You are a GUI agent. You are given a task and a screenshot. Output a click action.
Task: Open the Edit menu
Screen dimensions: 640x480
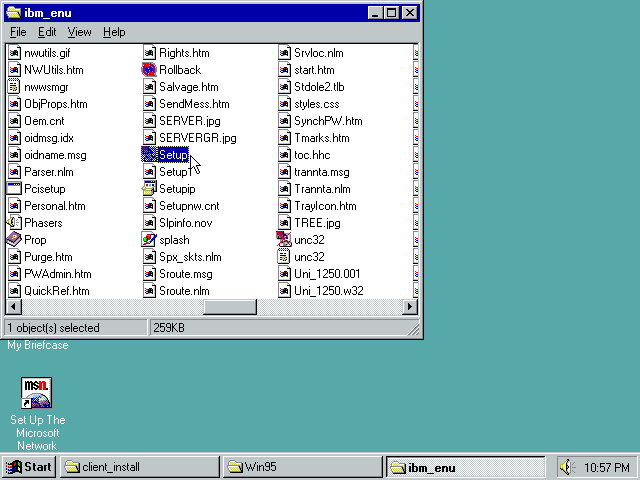[x=47, y=32]
